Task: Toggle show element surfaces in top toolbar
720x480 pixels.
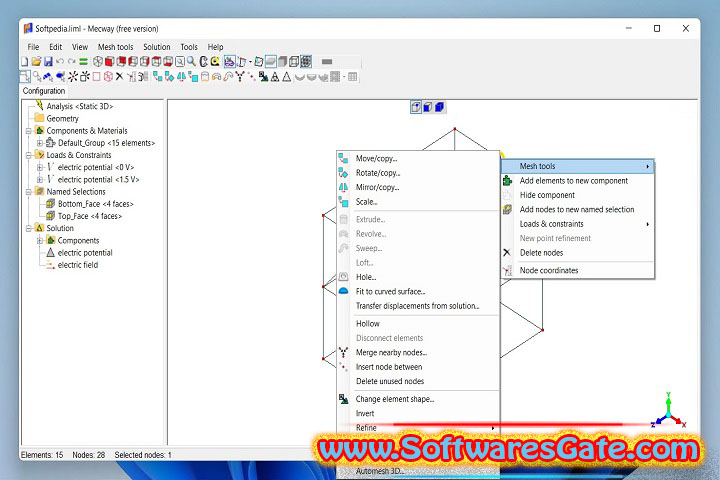Action: click(271, 62)
